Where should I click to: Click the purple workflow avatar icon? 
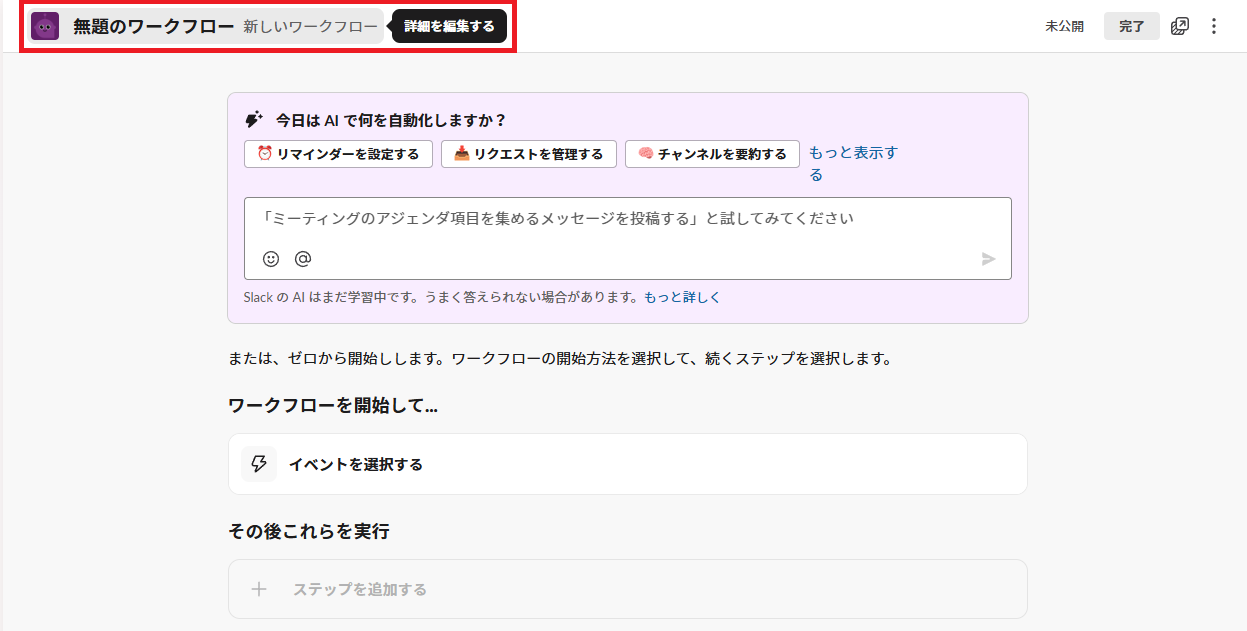pos(45,26)
